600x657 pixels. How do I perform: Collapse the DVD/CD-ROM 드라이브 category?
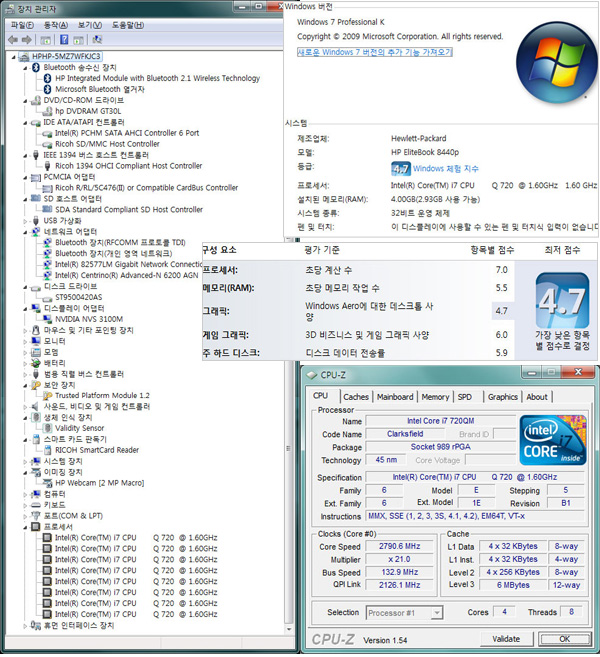[x=25, y=101]
